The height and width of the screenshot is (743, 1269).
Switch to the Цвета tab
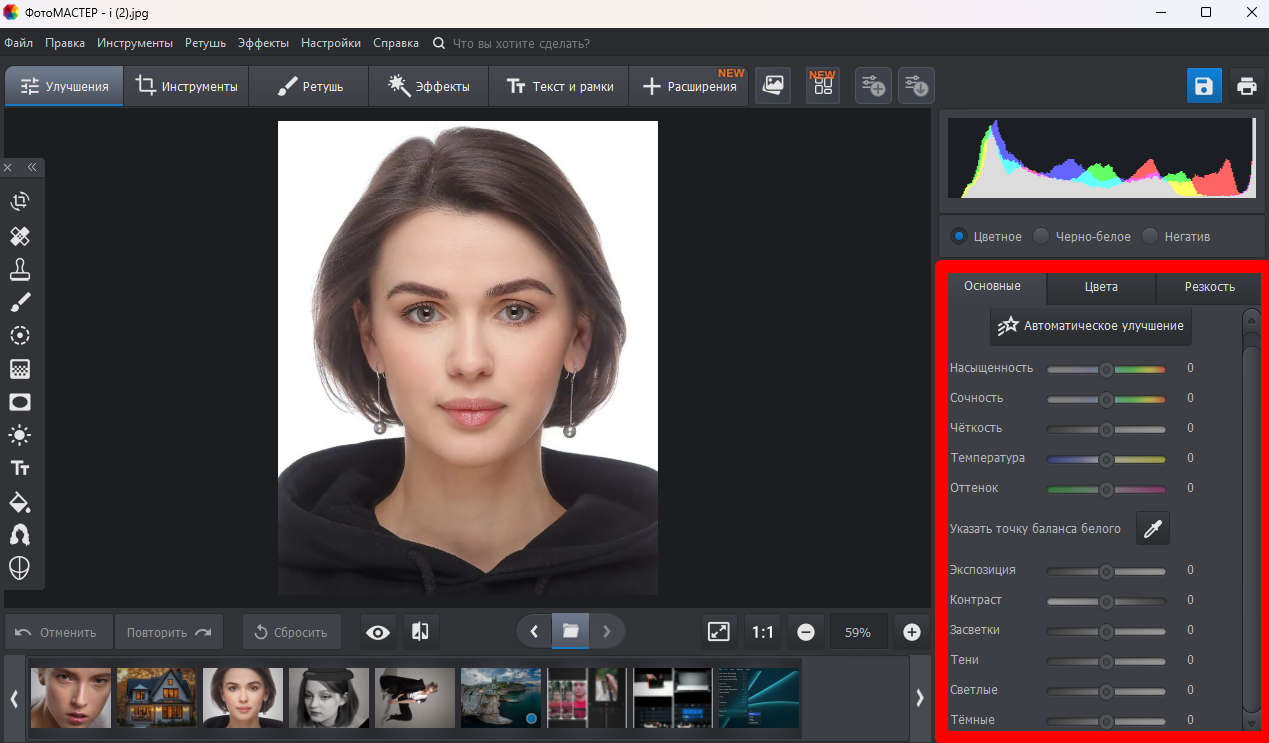[1101, 287]
